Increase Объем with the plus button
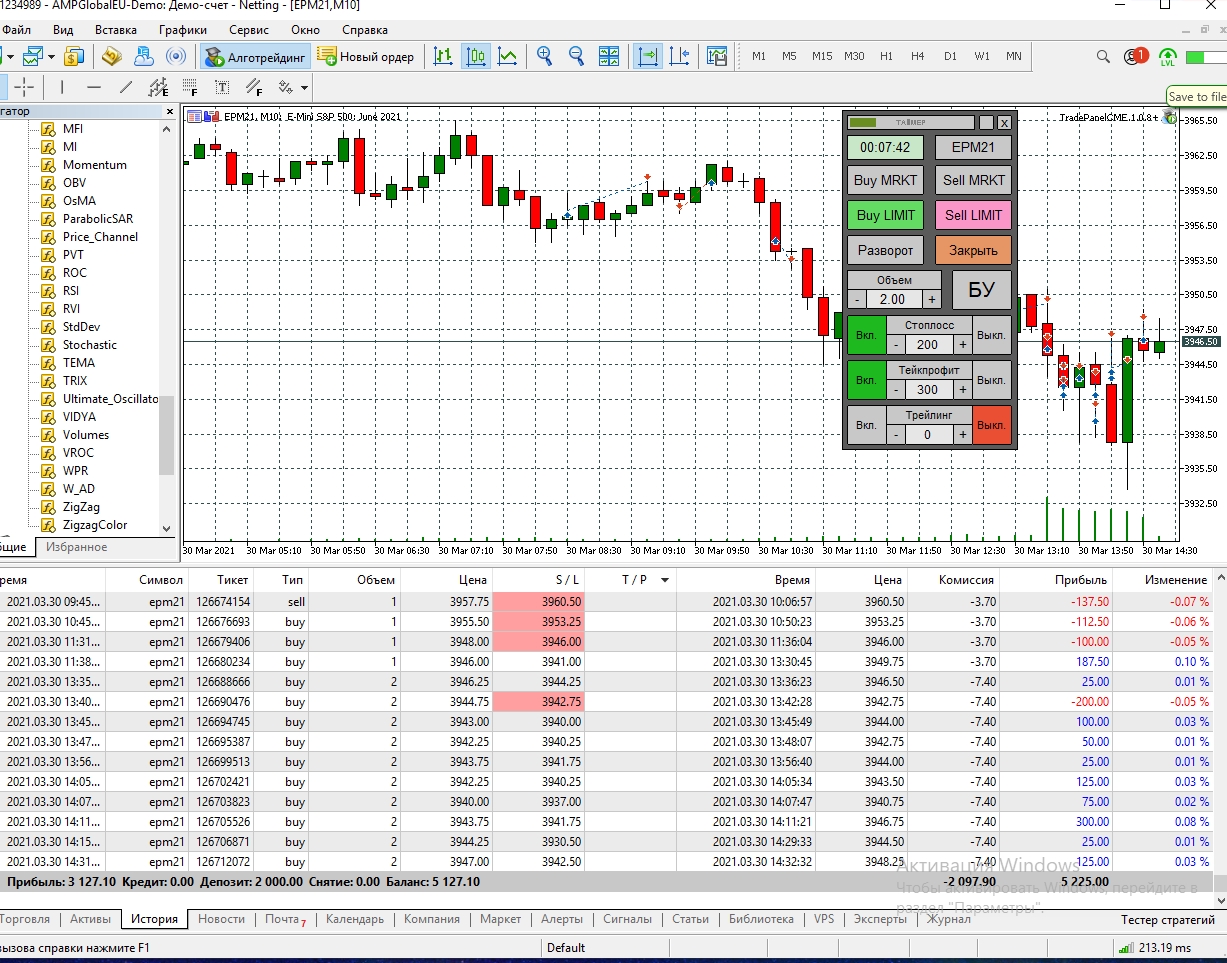The width and height of the screenshot is (1227, 963). click(931, 299)
